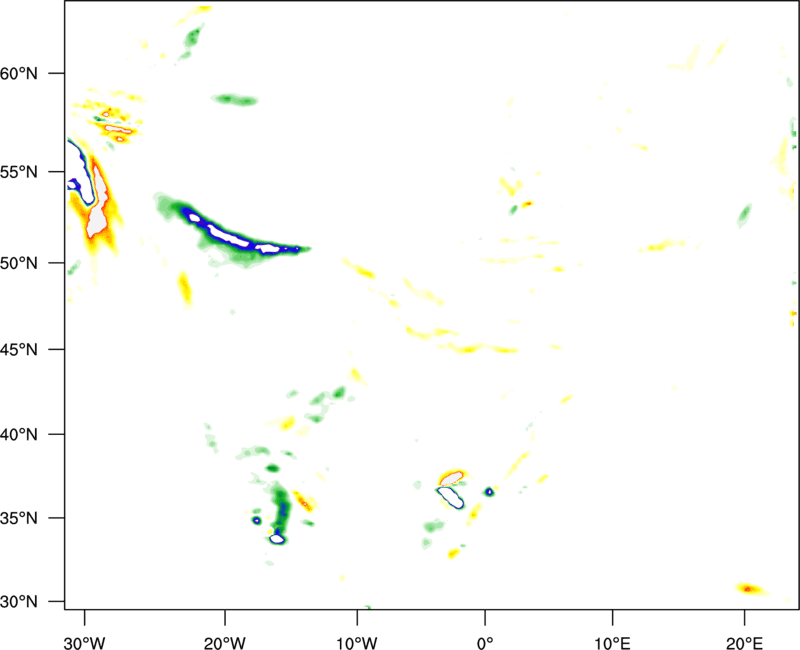Click the 60°N latitude label
The image size is (800, 650).
click(x=19, y=74)
